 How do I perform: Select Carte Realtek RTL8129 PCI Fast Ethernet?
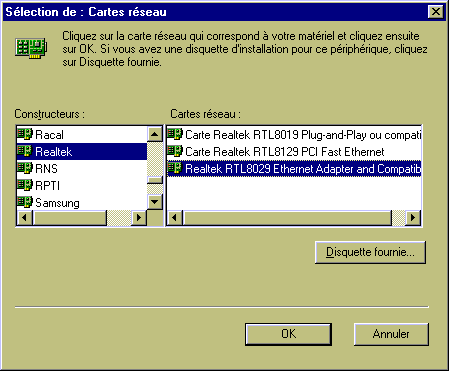point(294,152)
